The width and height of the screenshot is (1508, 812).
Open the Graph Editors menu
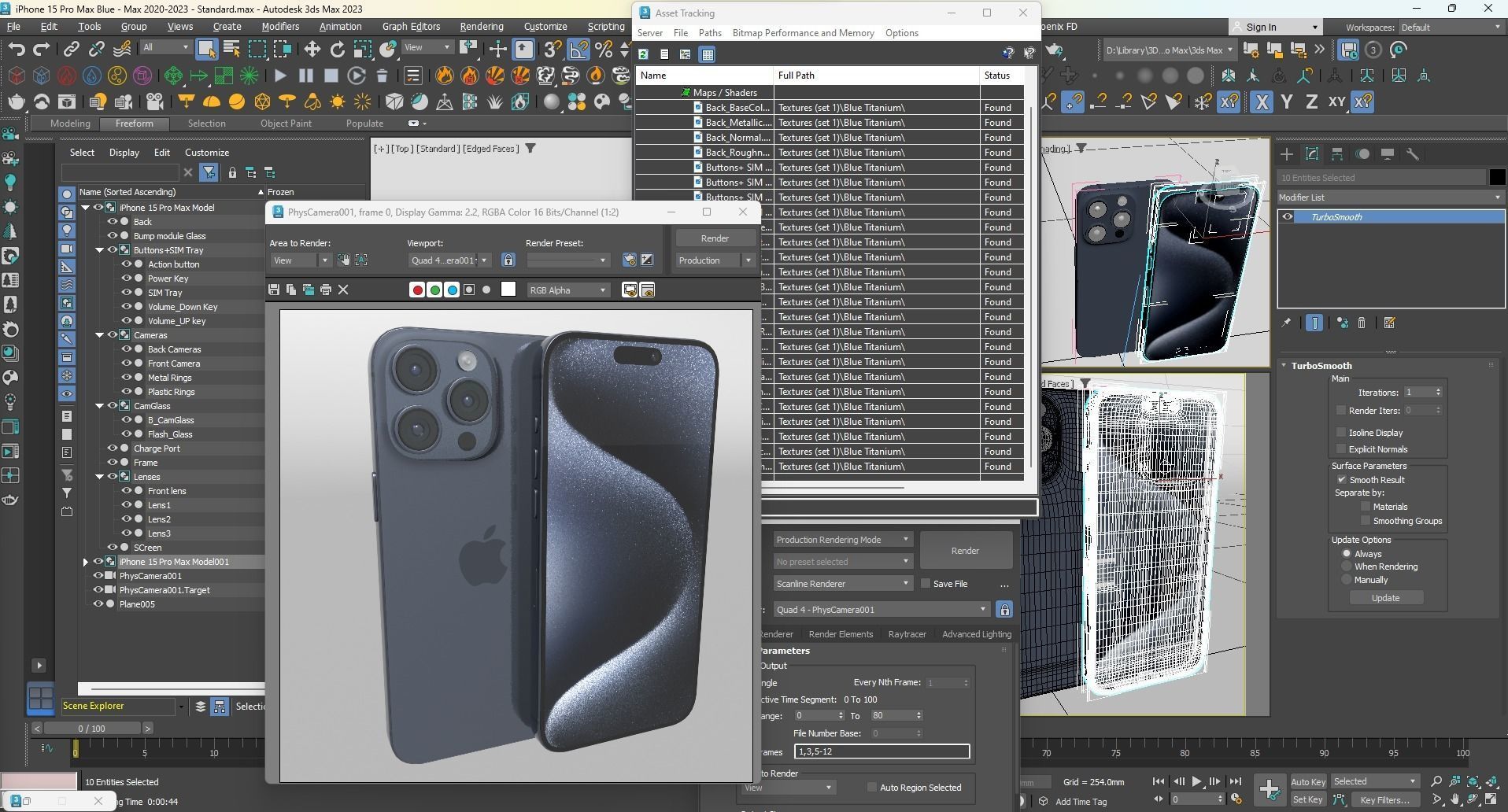click(x=411, y=26)
